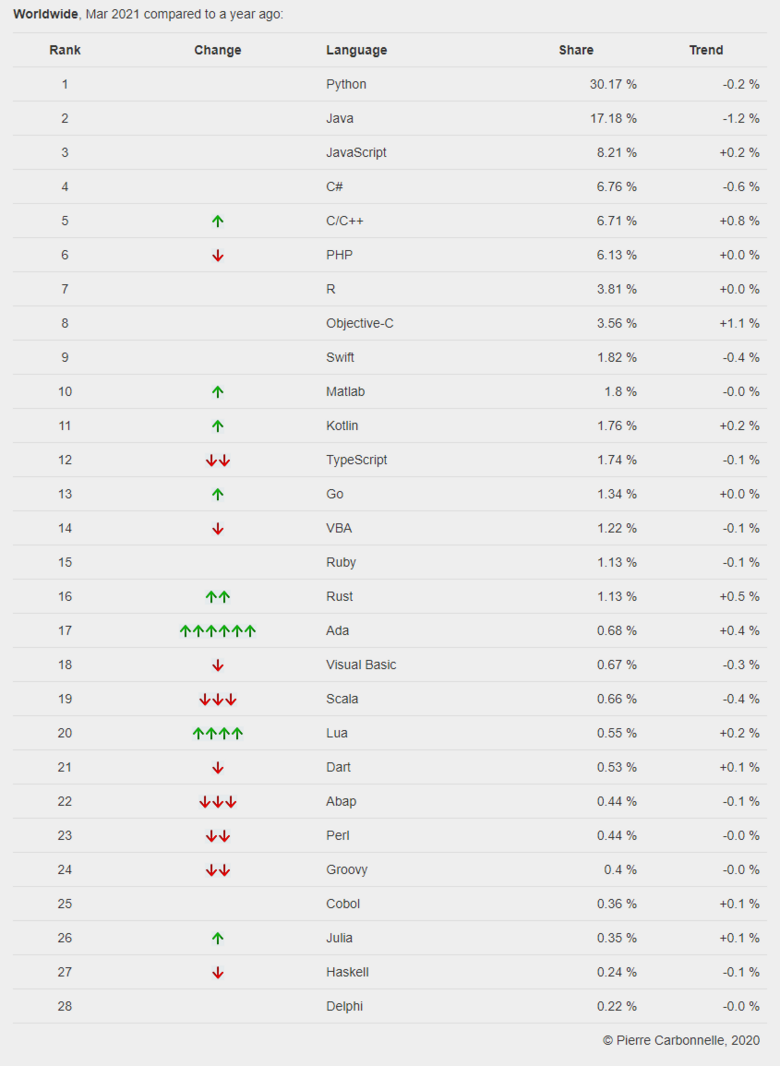
Task: Click the 30.17 % share value
Action: [613, 84]
